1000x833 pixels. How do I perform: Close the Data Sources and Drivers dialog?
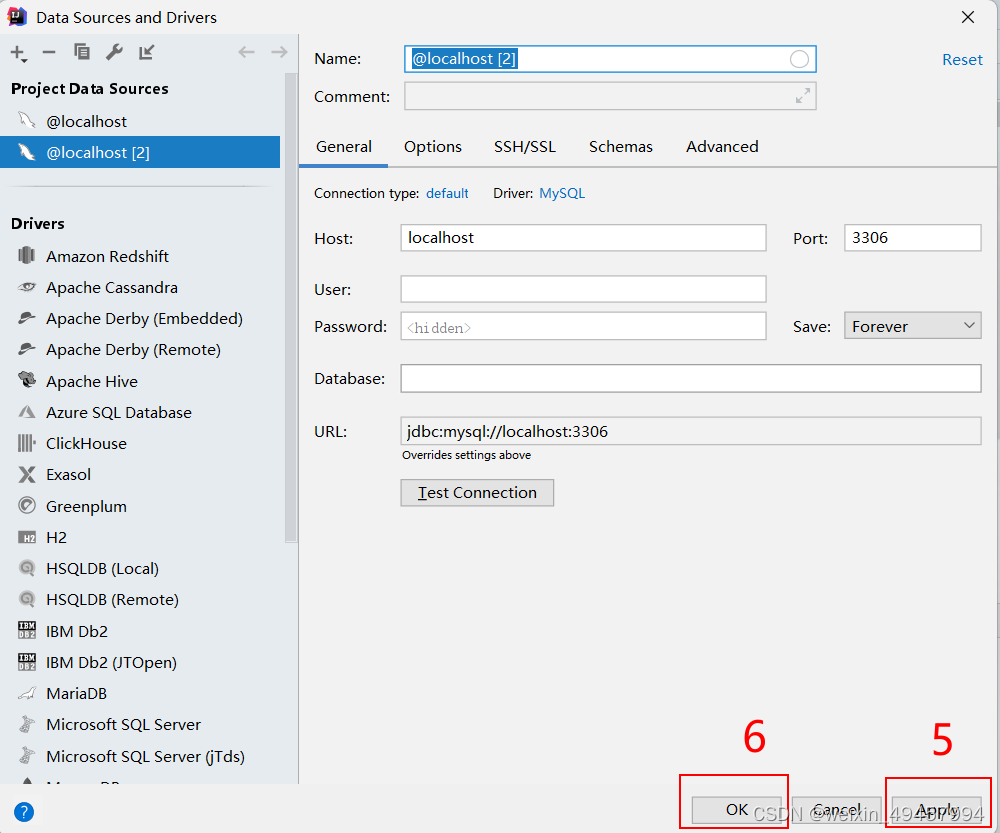pyautogui.click(x=967, y=17)
